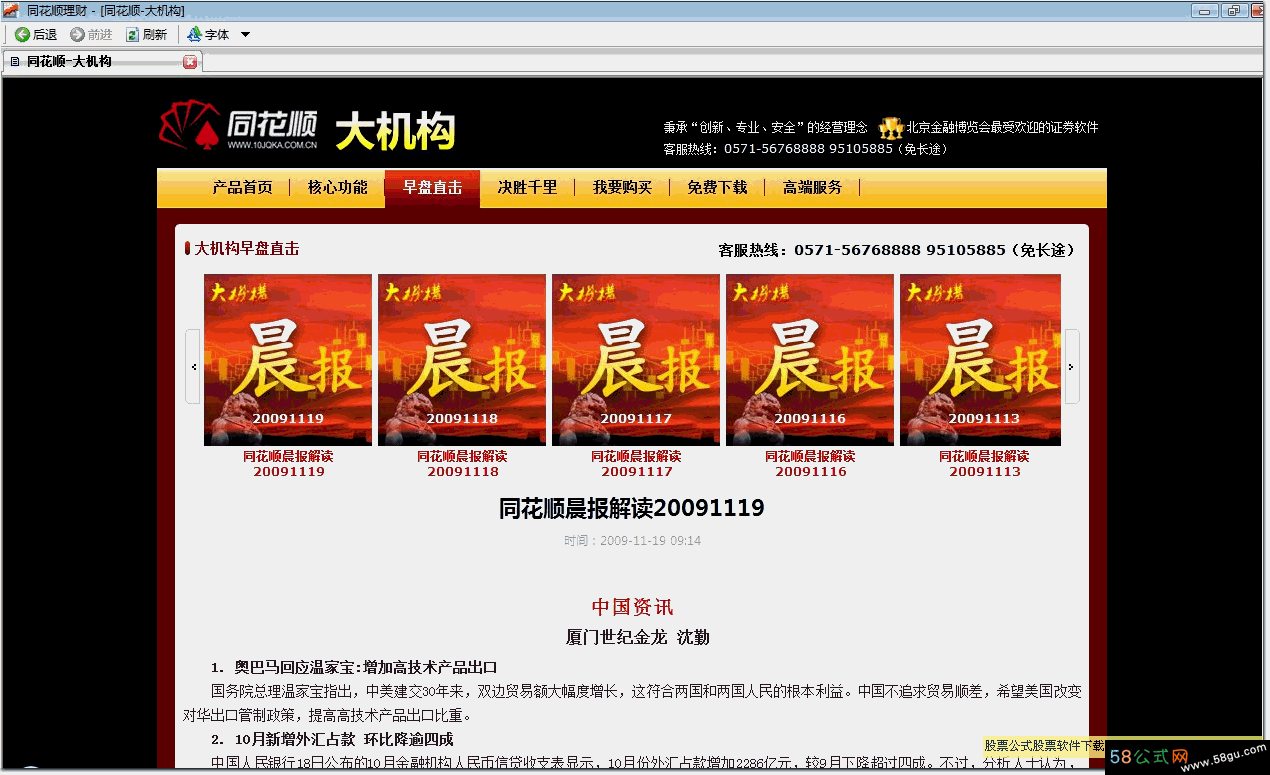This screenshot has width=1270, height=775.
Task: Open the 核心功能 navigation menu
Action: point(338,188)
